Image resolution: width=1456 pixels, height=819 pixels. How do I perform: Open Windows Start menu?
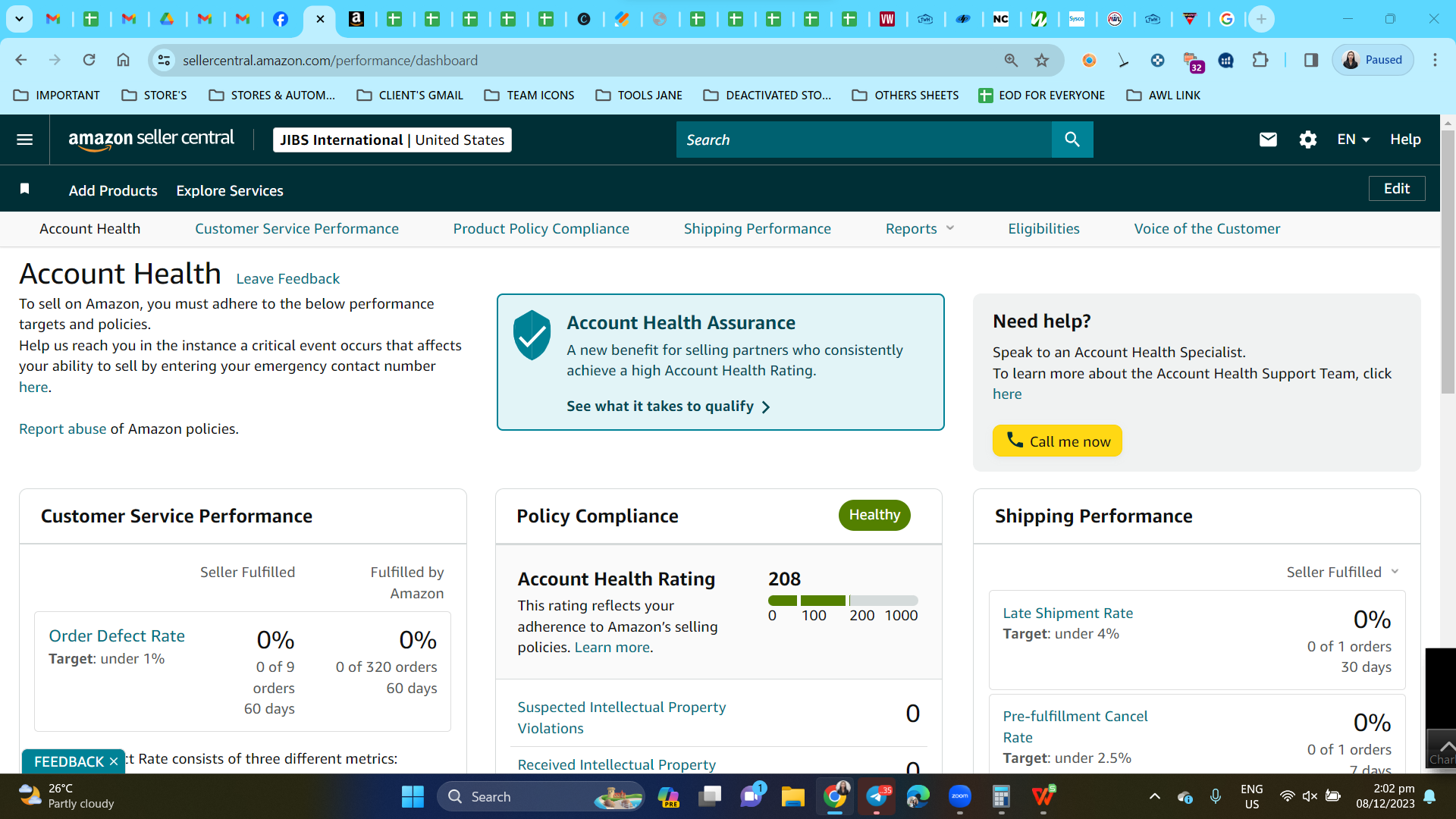pos(413,797)
